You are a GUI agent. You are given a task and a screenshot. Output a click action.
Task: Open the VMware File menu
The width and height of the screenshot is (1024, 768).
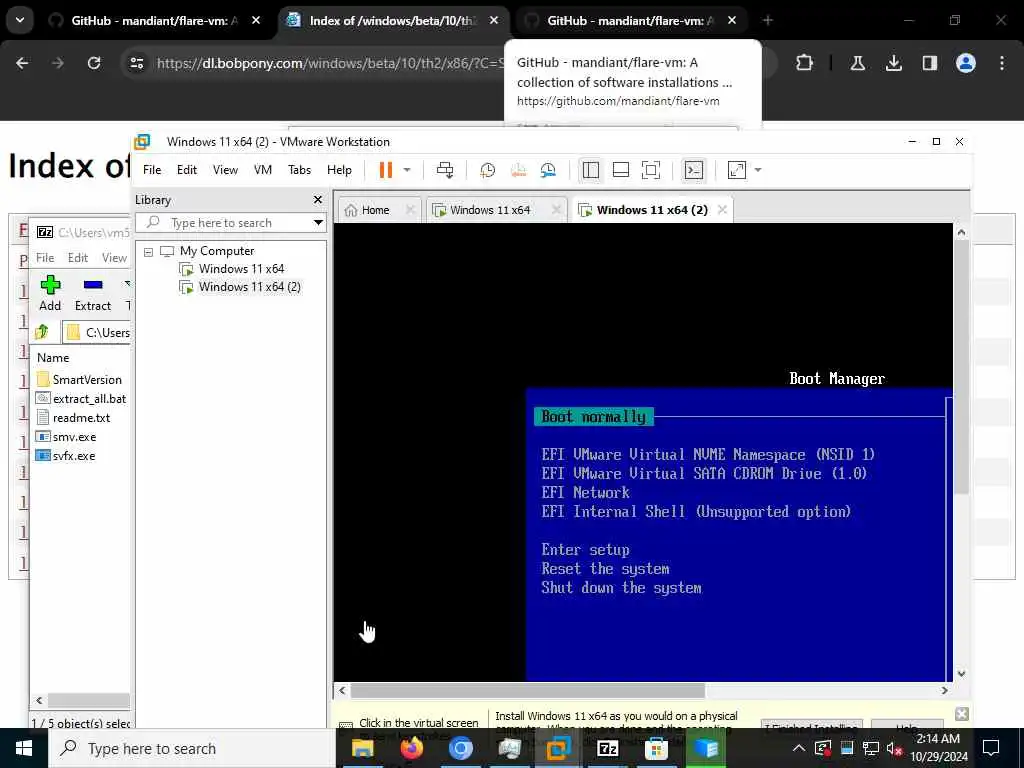click(152, 170)
